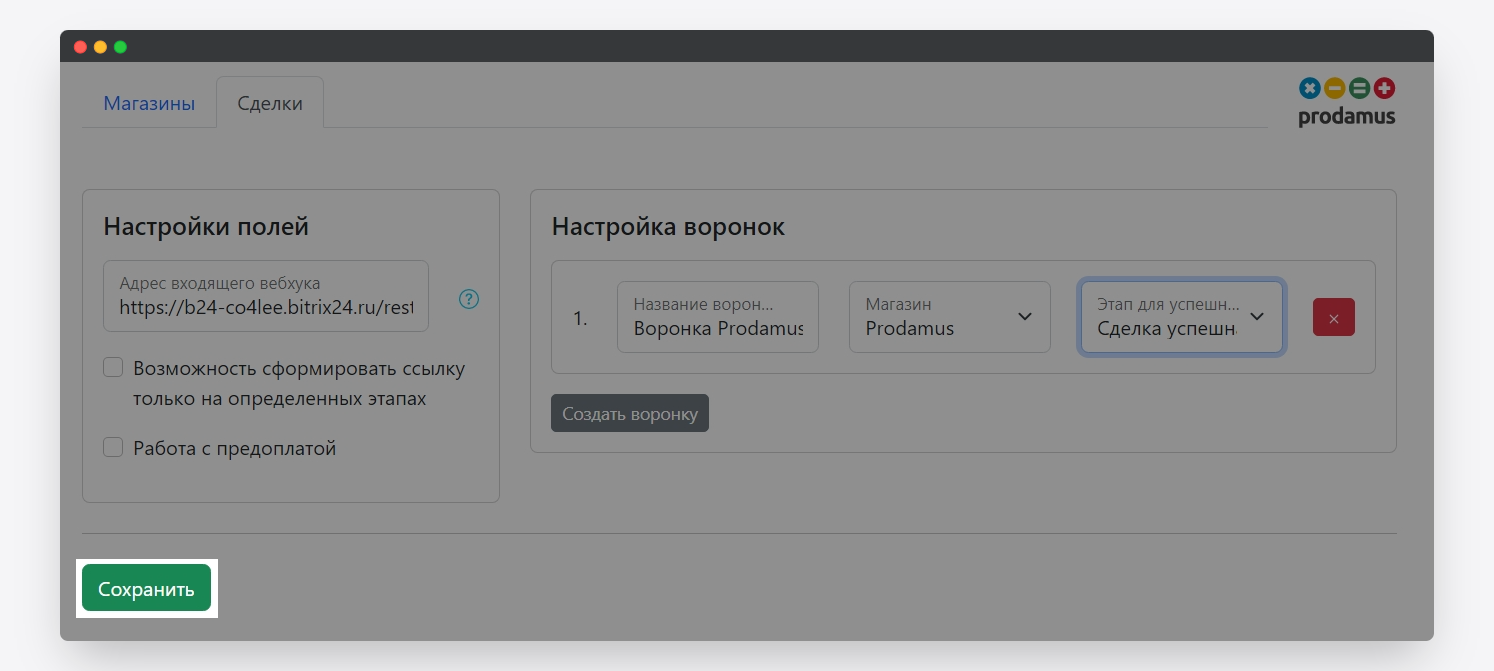Click yellow minus icon in Prodamus logo
The image size is (1494, 671).
(x=1334, y=89)
